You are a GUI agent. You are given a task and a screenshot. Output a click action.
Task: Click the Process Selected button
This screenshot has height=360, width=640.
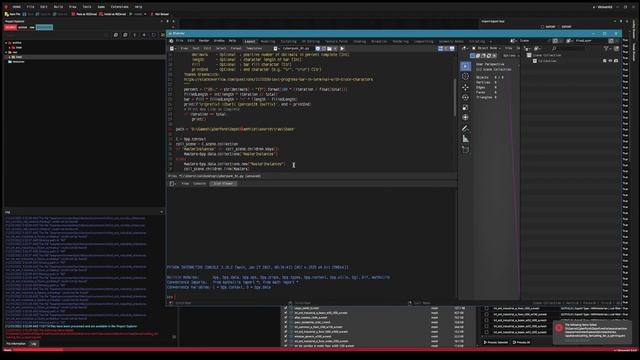click(496, 342)
